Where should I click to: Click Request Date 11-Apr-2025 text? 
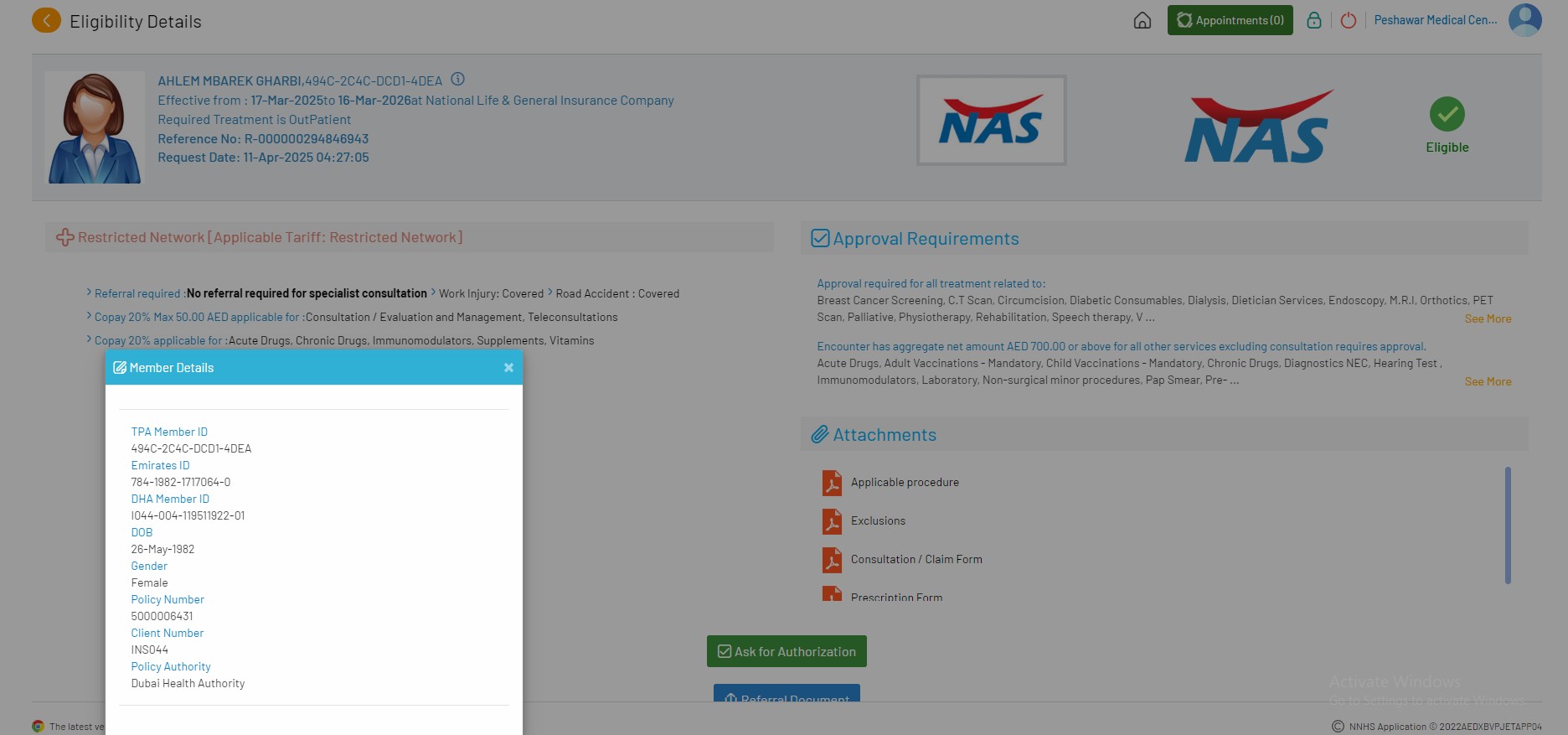[263, 158]
